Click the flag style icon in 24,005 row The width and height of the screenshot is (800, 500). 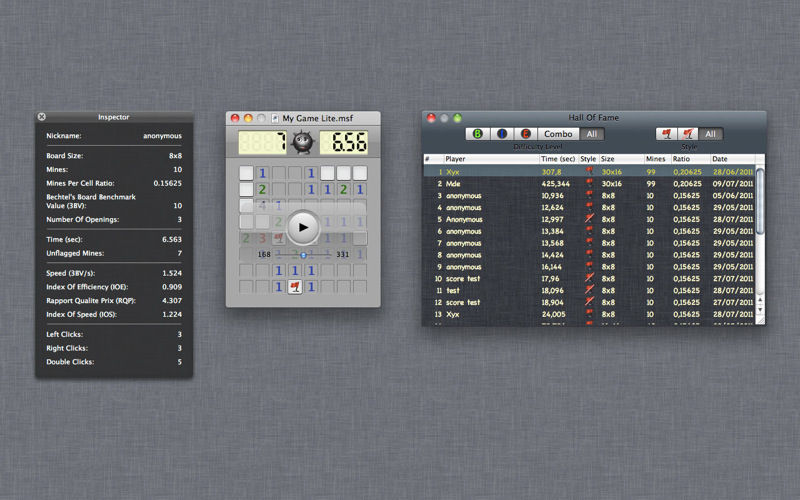pyautogui.click(x=590, y=313)
